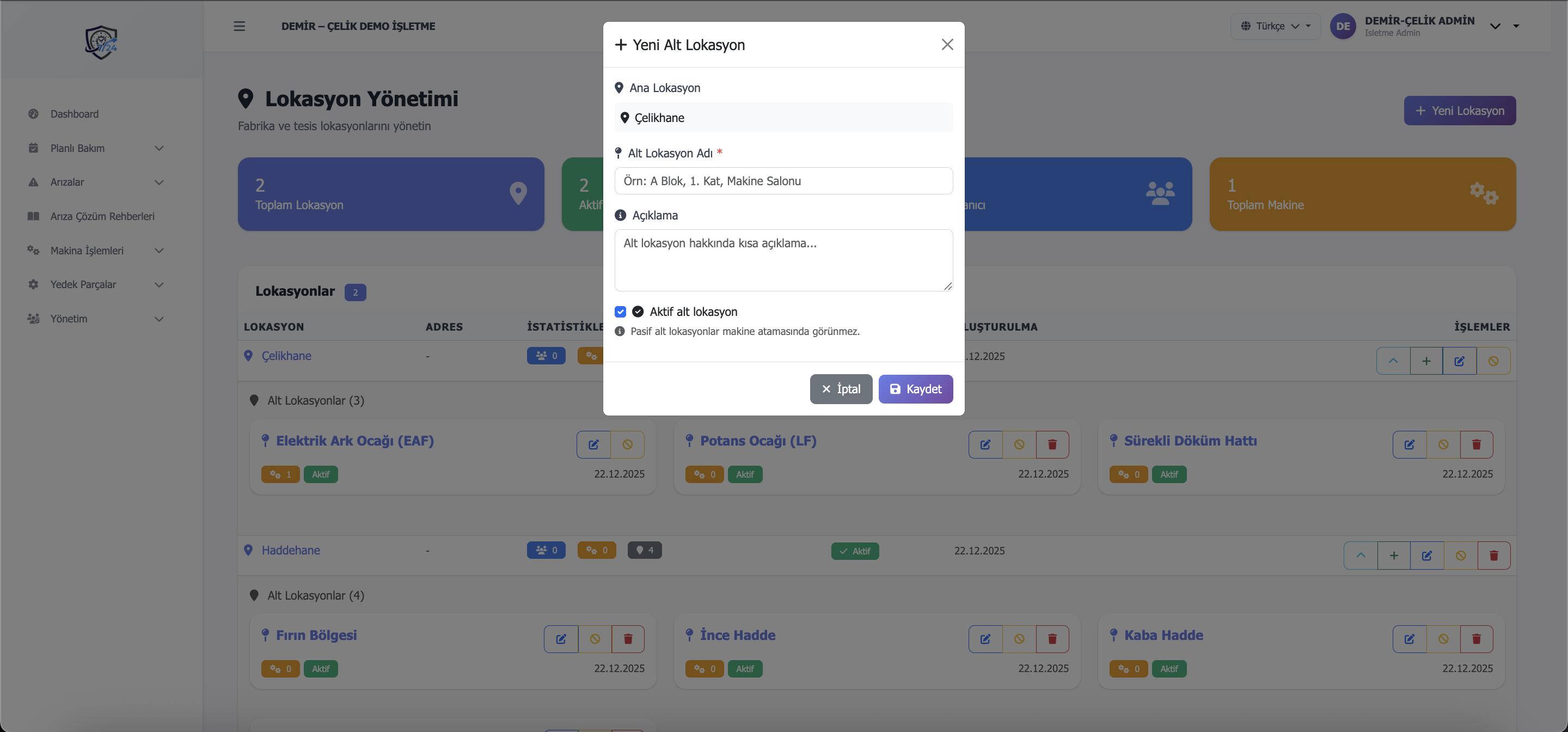Toggle the Aktif alt lokasyon checkbox
The image size is (1568, 732).
coord(620,312)
